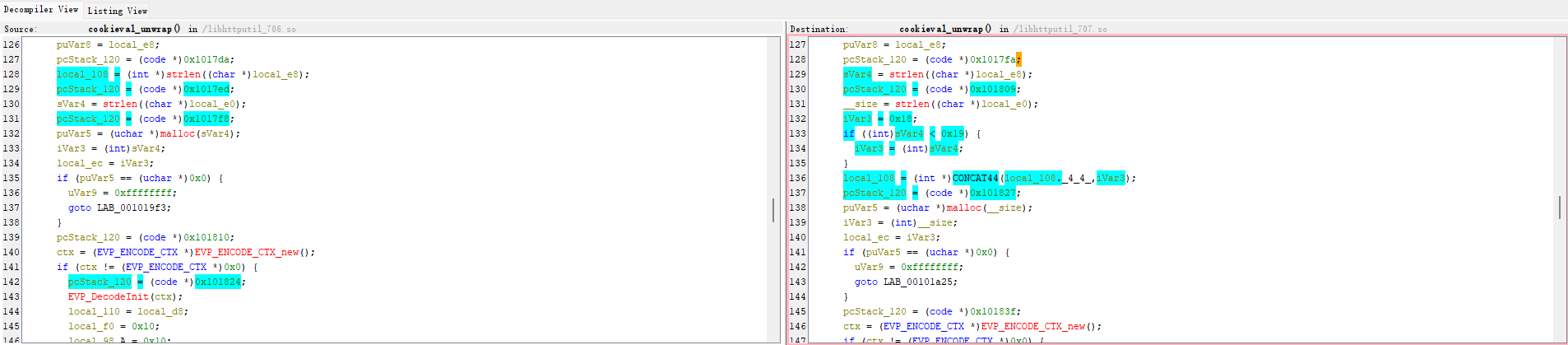Viewport: 1568px width, 345px height.
Task: Click the destination panel vertical scrollbar thumb
Action: (1559, 207)
